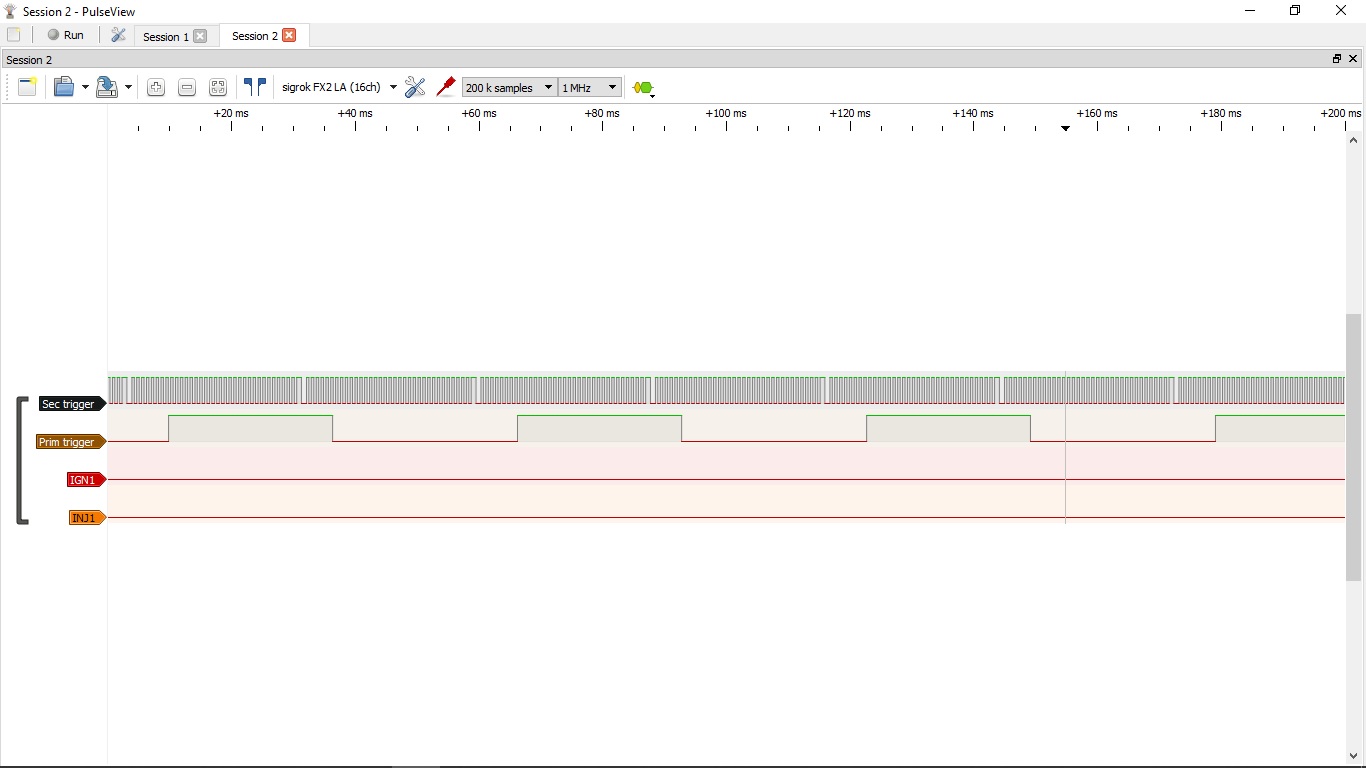
Task: Zoom out of the waveform
Action: 187,87
